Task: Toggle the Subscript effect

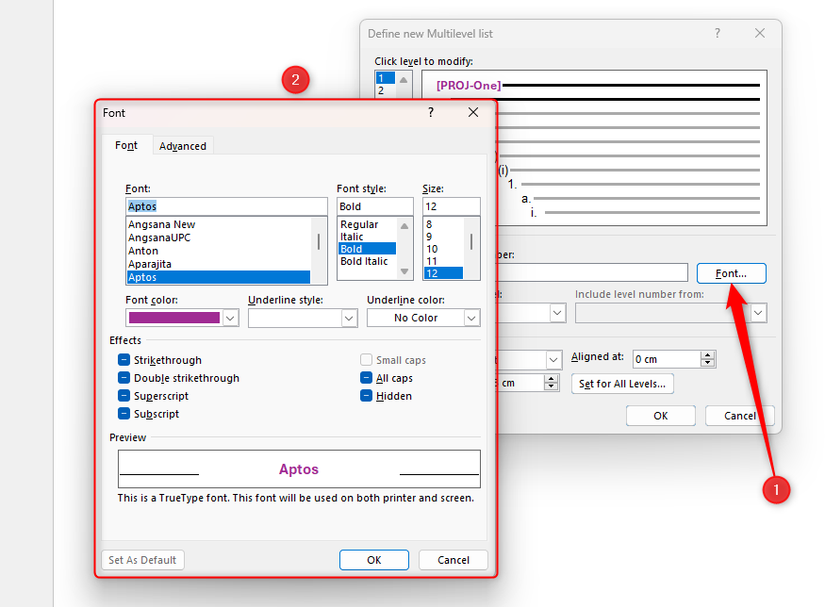Action: 125,414
